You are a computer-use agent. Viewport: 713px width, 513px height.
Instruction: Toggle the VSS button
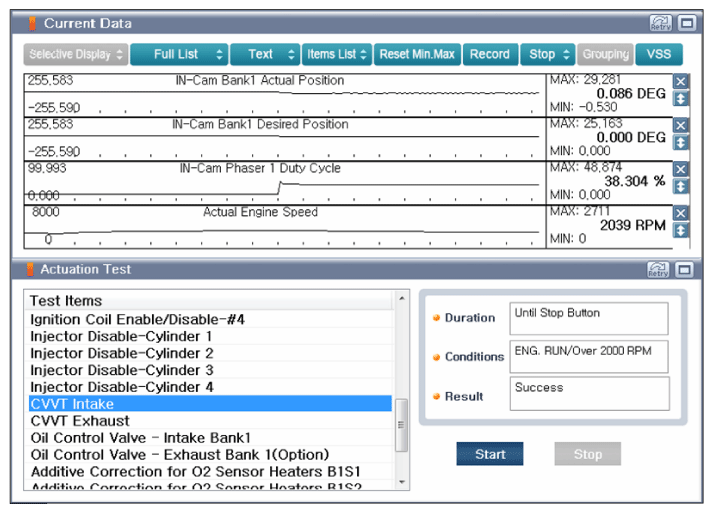click(659, 55)
